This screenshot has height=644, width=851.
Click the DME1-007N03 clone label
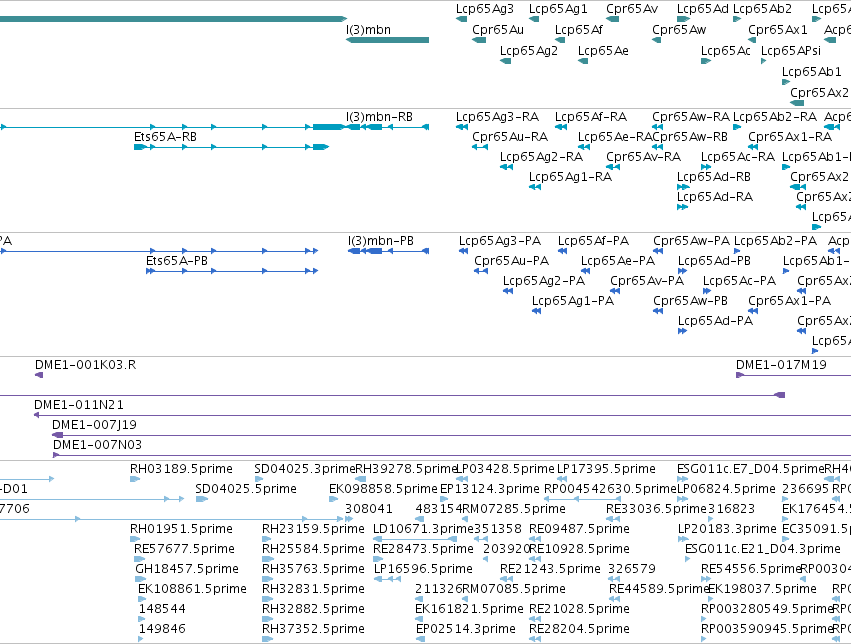tap(97, 445)
